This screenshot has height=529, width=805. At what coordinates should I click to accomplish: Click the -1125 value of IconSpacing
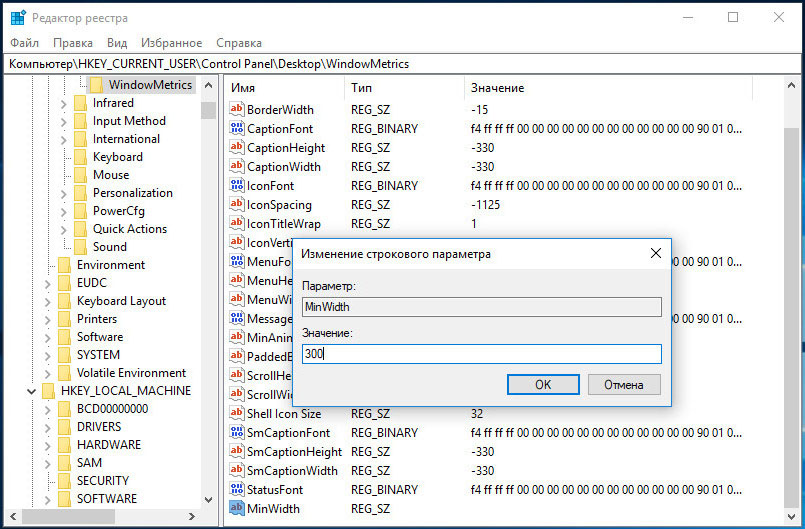tap(485, 204)
